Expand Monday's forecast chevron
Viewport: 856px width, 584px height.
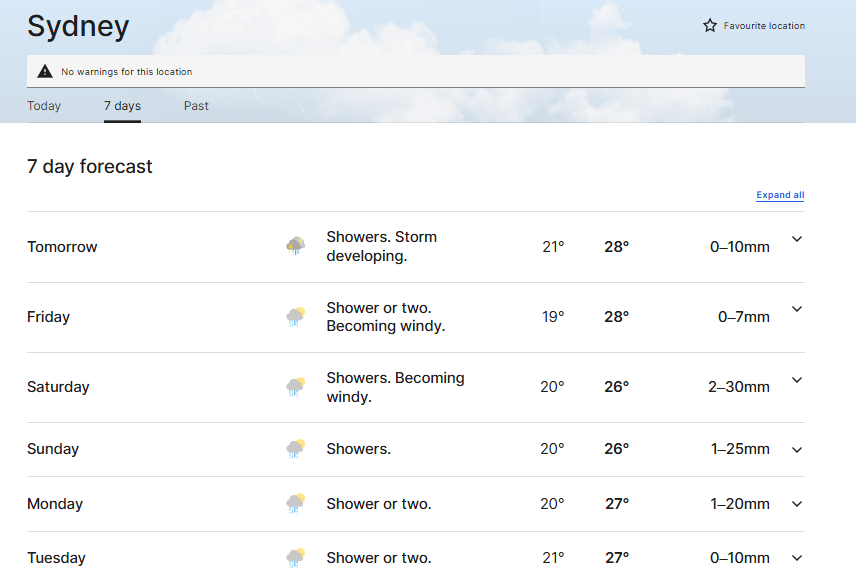(x=797, y=504)
